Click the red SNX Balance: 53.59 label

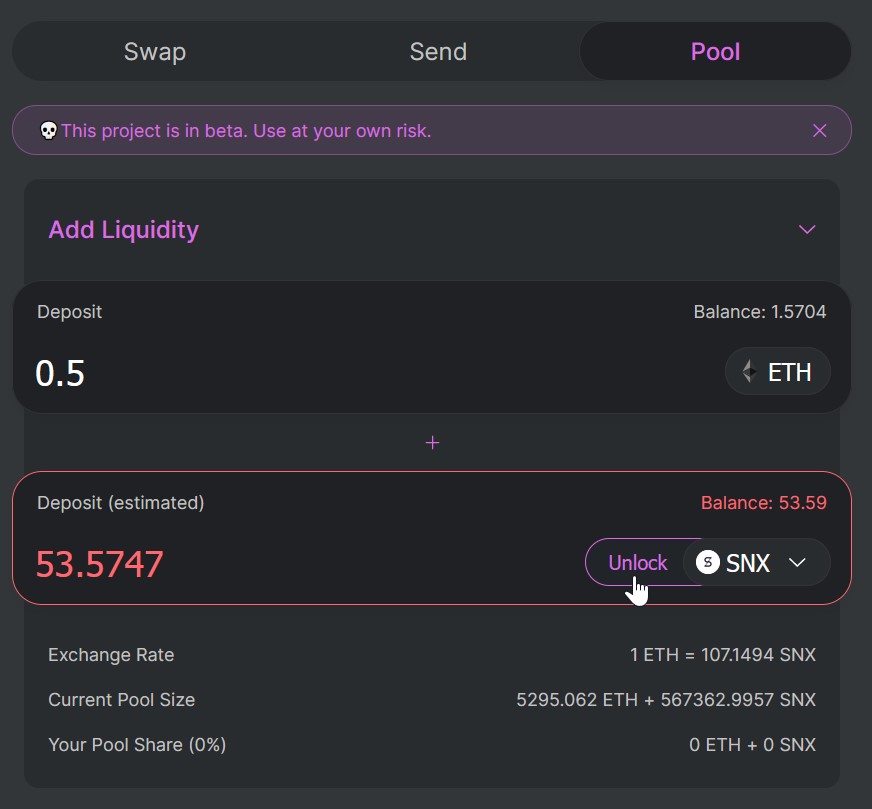[764, 503]
